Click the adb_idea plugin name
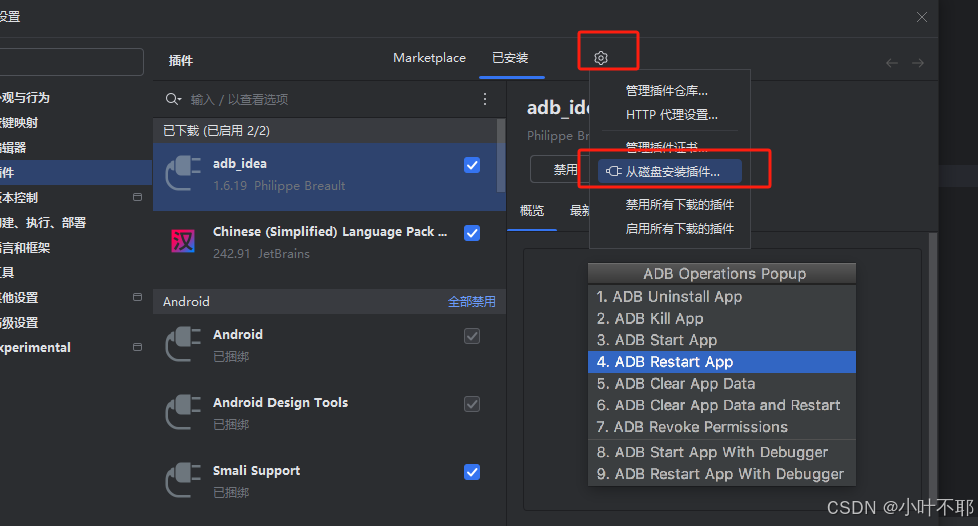The width and height of the screenshot is (978, 526). click(240, 163)
